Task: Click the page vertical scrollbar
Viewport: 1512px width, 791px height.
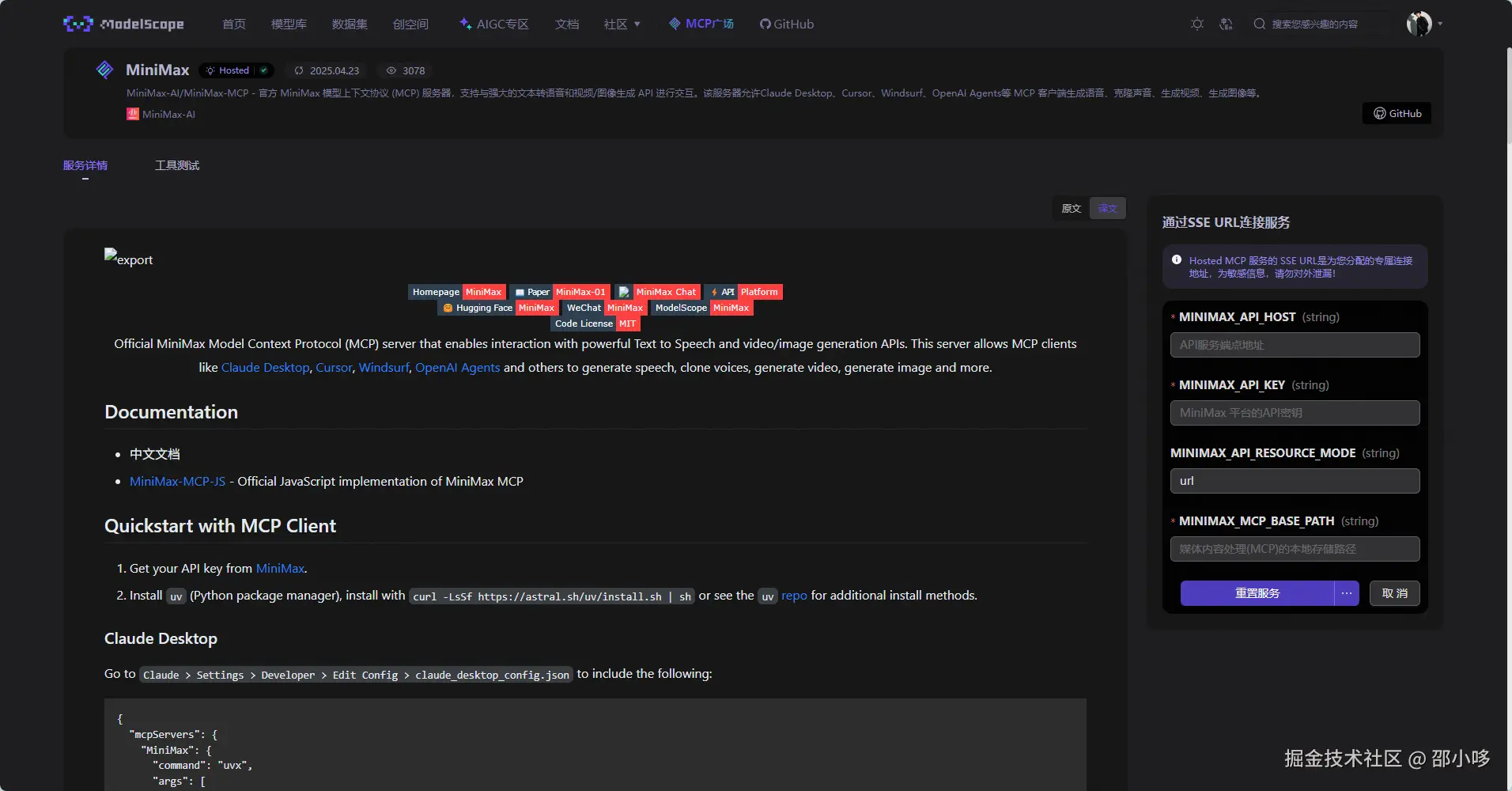Action: pos(1508,95)
